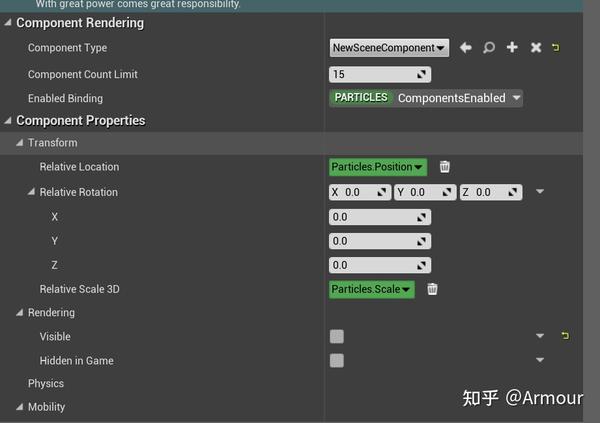This screenshot has width=600, height=423.
Task: Open the Hidden in Game binding arrow
Action: [540, 360]
